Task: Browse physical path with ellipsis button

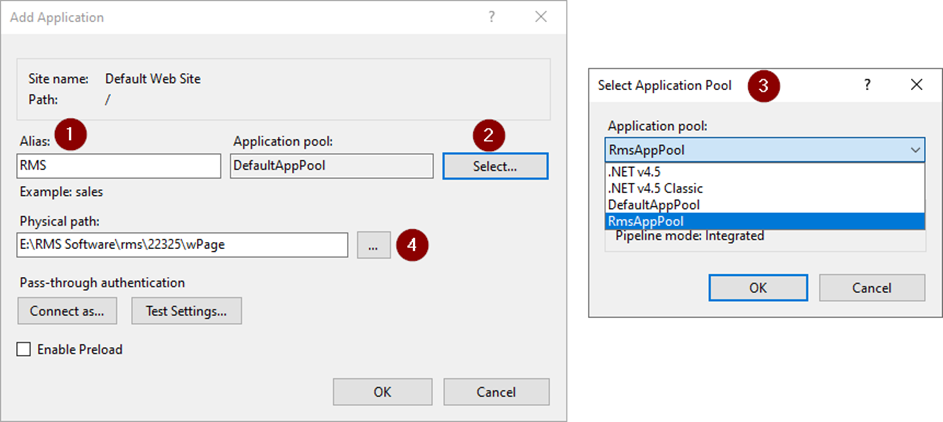Action: 373,245
